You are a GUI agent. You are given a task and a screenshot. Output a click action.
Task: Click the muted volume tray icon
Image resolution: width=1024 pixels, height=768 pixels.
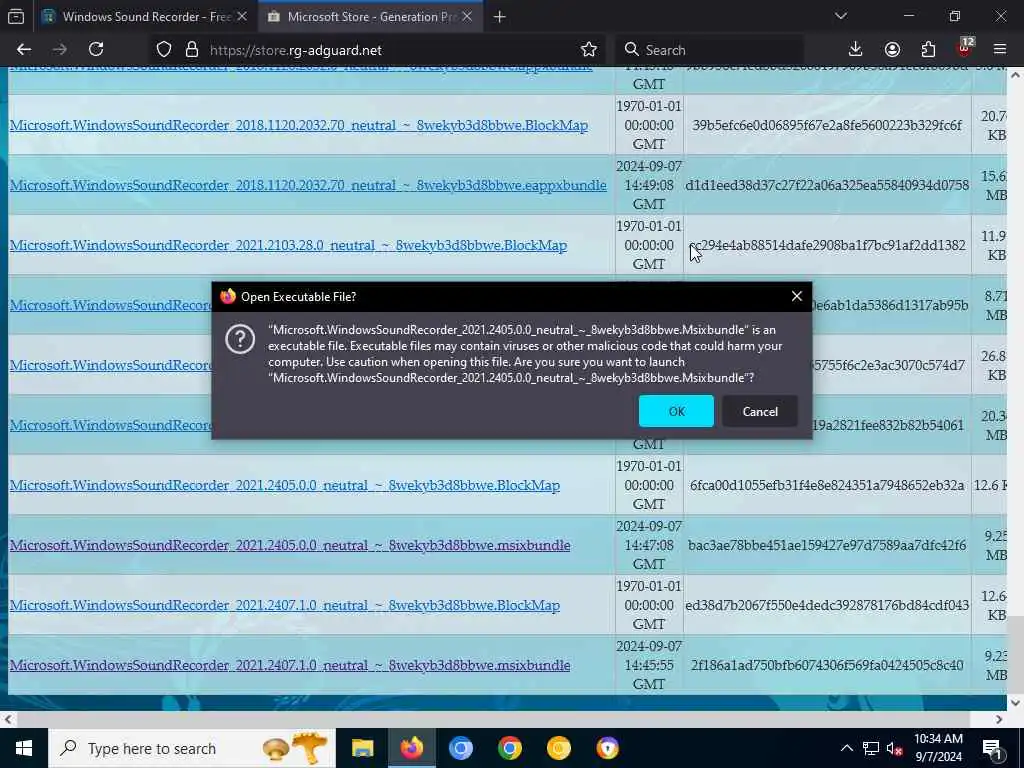pyautogui.click(x=894, y=748)
